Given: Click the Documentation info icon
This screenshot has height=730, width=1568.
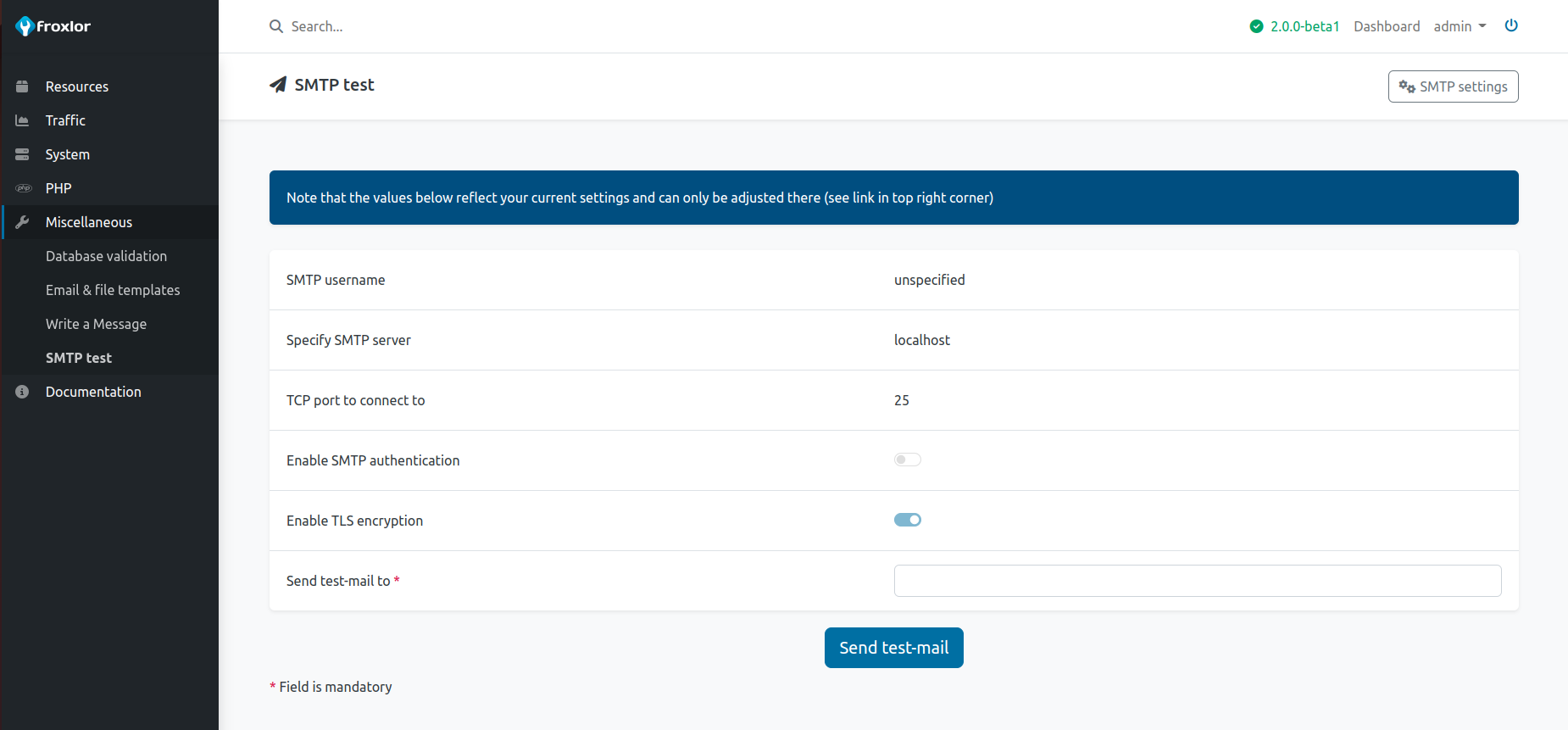Looking at the screenshot, I should tap(23, 392).
